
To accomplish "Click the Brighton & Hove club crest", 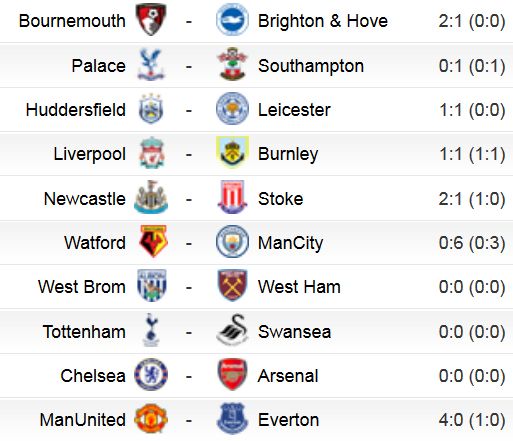I will 232,20.
